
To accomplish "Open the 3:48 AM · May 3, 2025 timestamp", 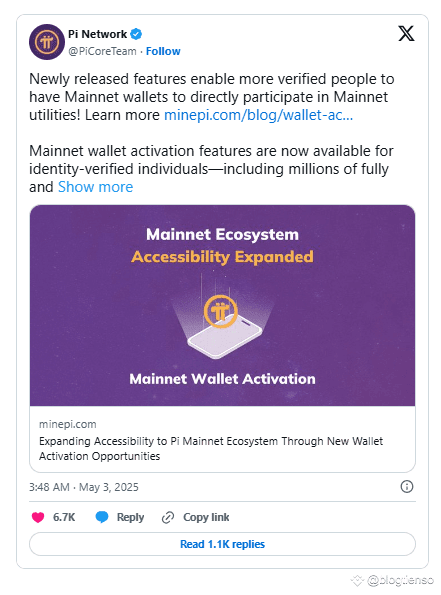I will pyautogui.click(x=84, y=487).
